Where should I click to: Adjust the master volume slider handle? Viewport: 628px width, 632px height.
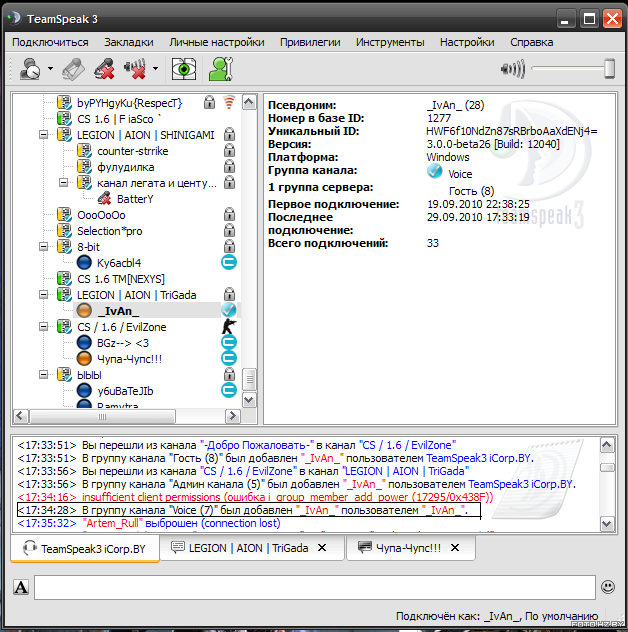tap(609, 69)
